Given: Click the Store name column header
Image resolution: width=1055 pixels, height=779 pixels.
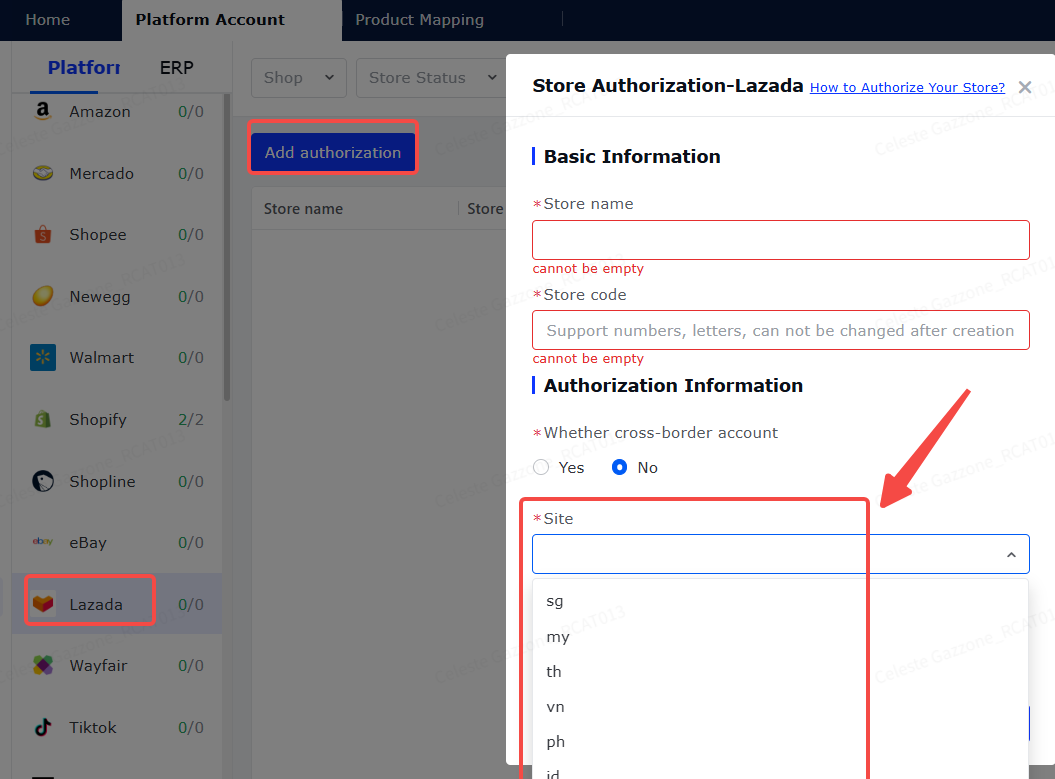Looking at the screenshot, I should [303, 209].
